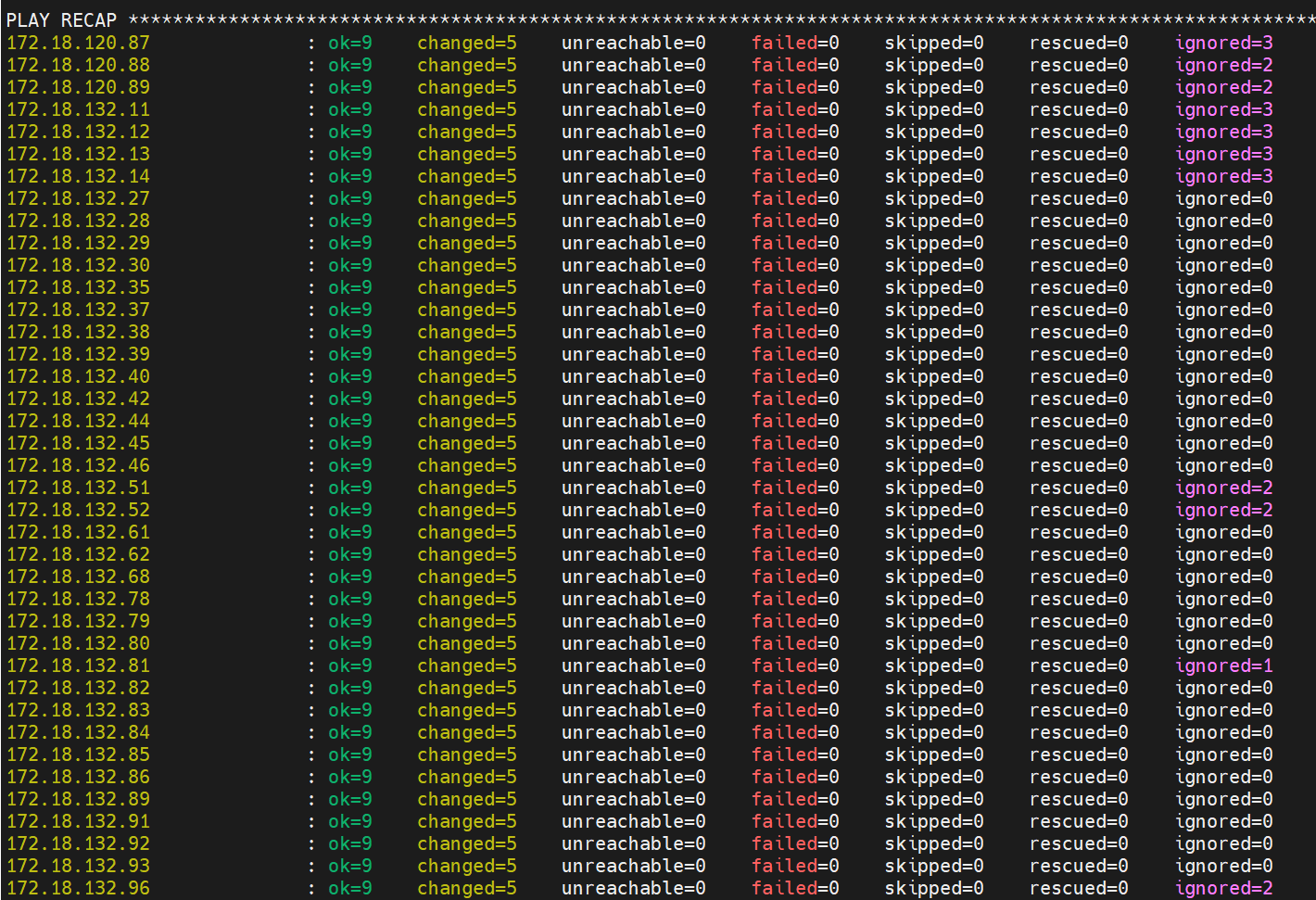Screen dimensions: 1316x900
Task: Select host address 172.18.132.40
Action: 78,376
